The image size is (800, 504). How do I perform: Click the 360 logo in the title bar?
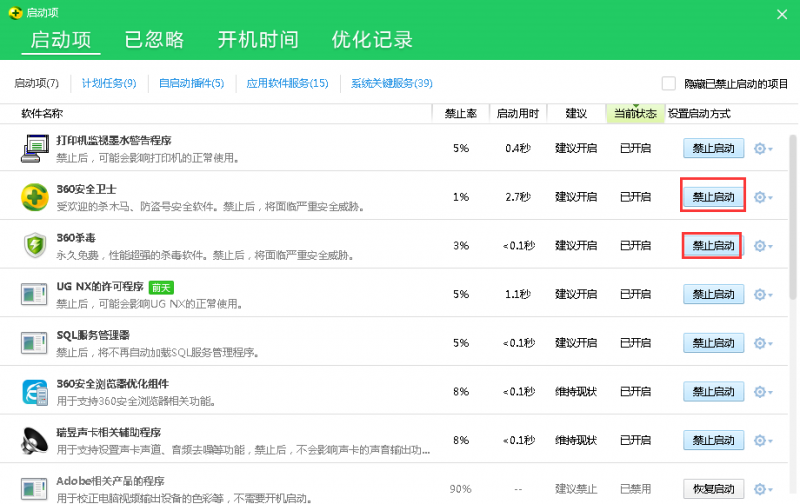15,13
